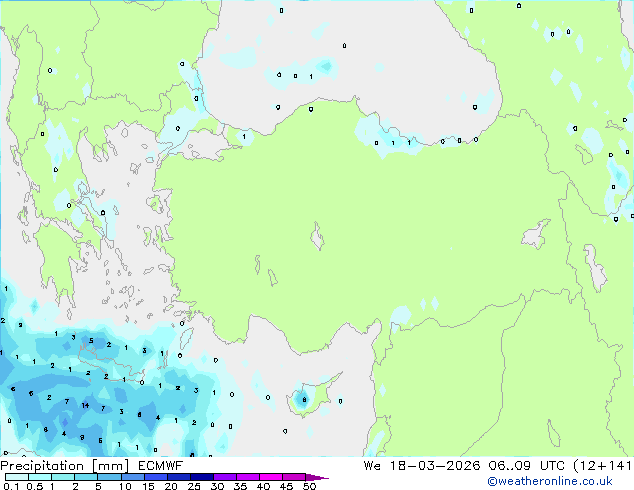Click the 40–45 mm magenta legend swatch
The width and height of the screenshot is (634, 490).
271,477
